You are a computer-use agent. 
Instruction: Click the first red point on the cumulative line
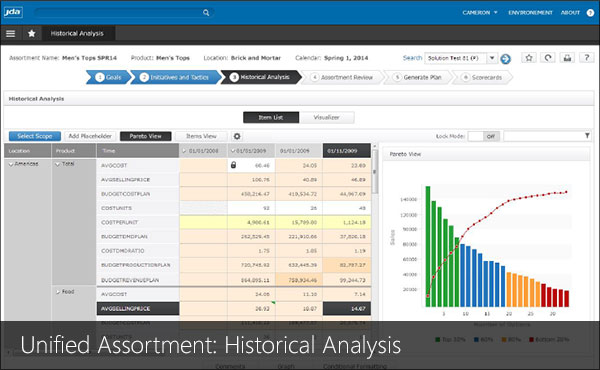[x=428, y=296]
